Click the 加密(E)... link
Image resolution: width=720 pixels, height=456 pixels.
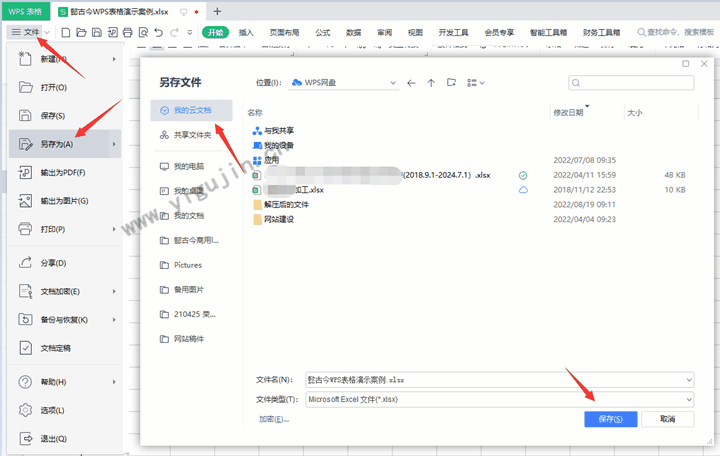point(274,419)
